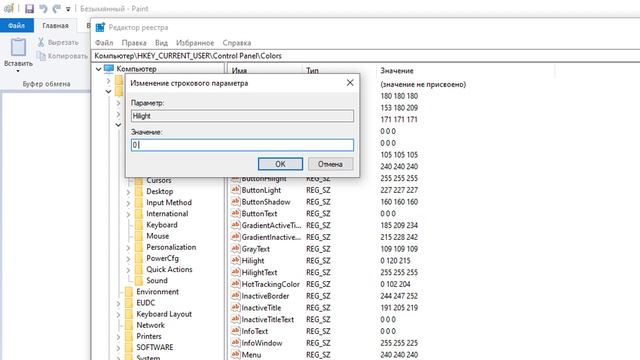Image resolution: width=640 pixels, height=360 pixels.
Task: Switch to the Главная tab in Paint
Action: (x=56, y=25)
